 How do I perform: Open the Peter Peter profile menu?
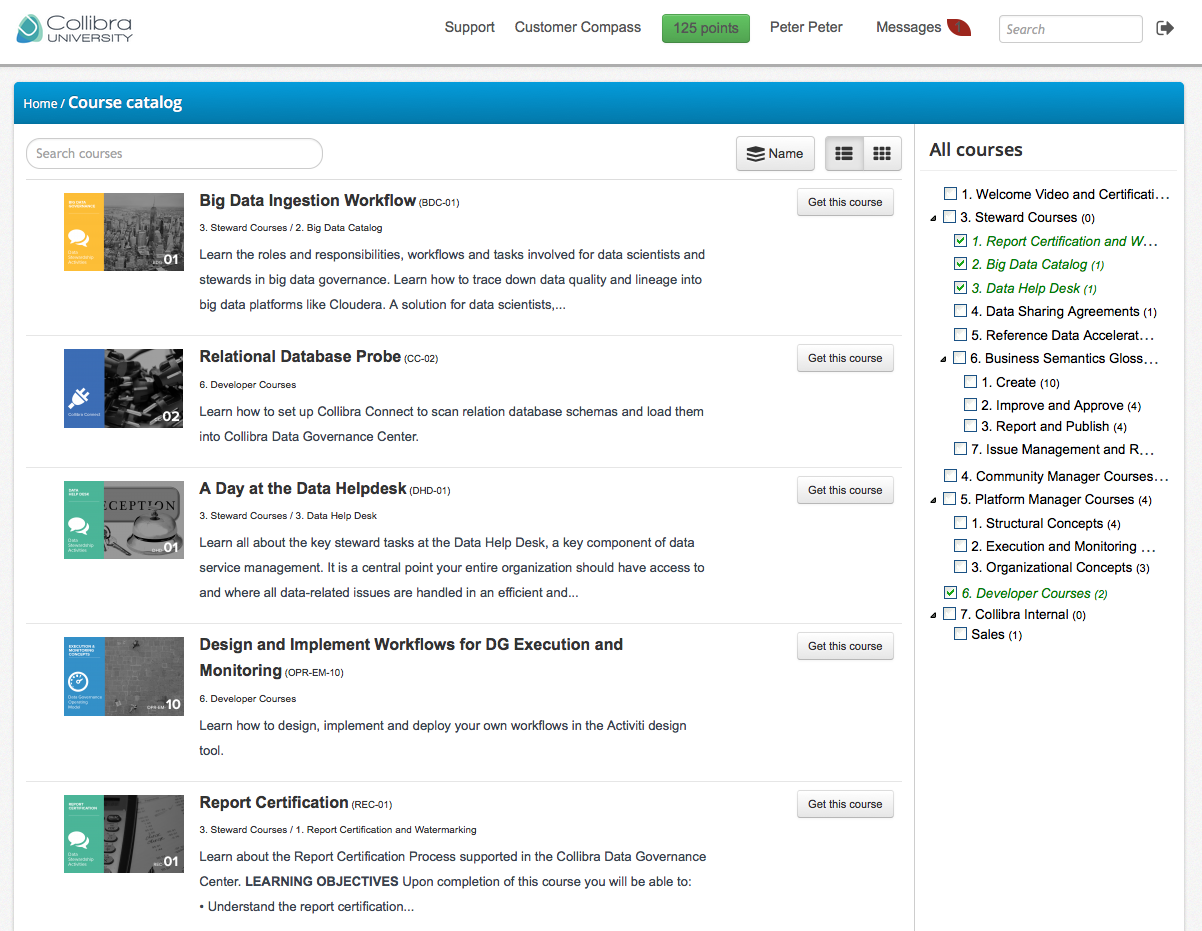(x=806, y=27)
